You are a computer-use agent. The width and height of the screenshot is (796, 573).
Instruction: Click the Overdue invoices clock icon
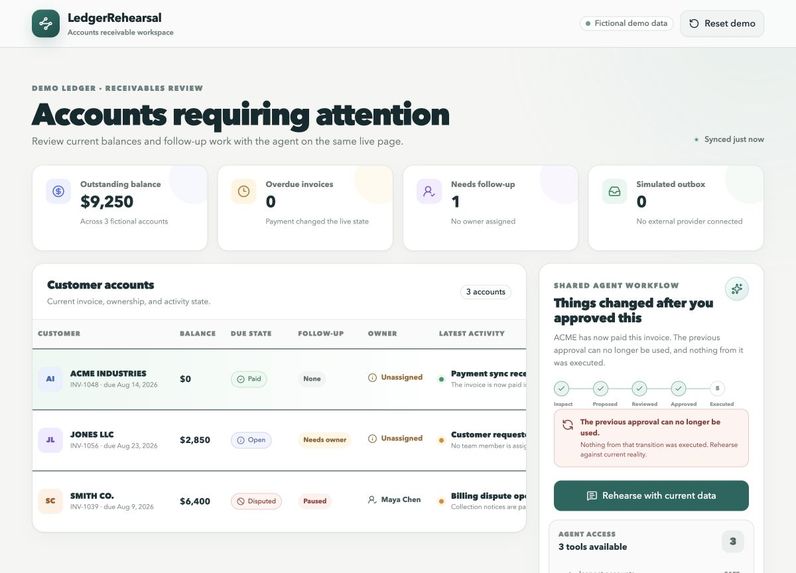coord(244,191)
